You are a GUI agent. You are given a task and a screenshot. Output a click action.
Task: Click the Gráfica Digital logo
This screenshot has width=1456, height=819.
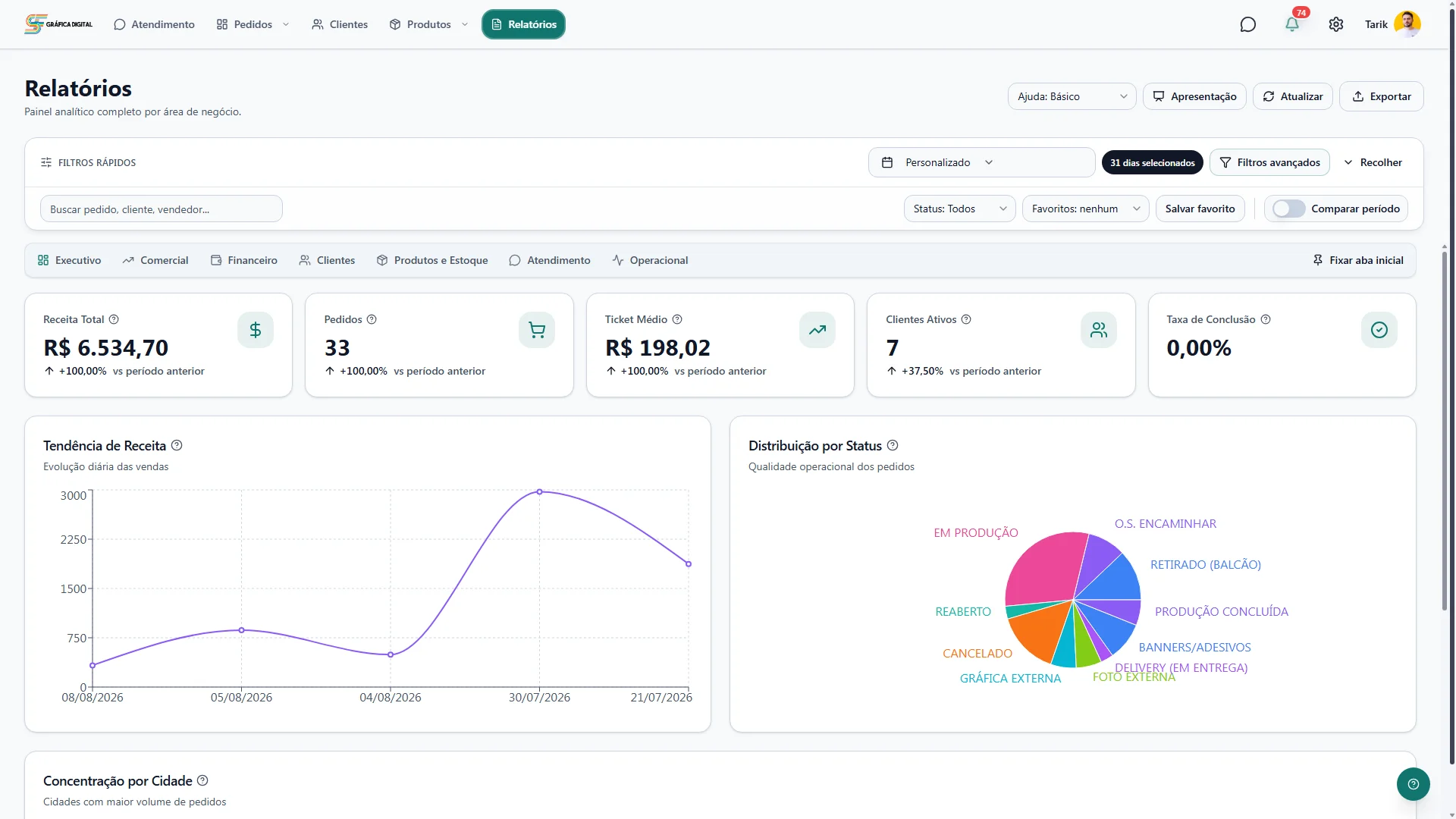(58, 24)
